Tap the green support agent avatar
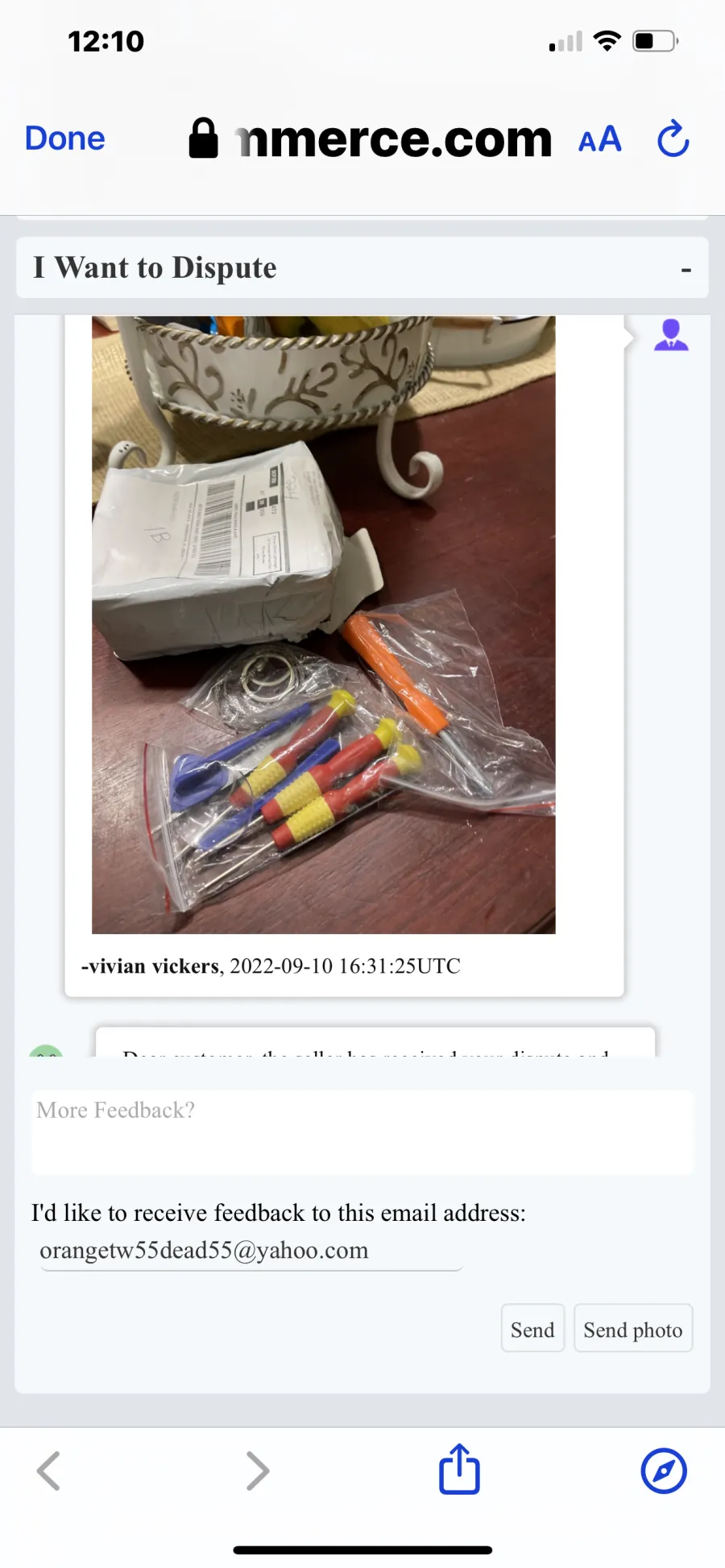The image size is (725, 1568). click(46, 1050)
